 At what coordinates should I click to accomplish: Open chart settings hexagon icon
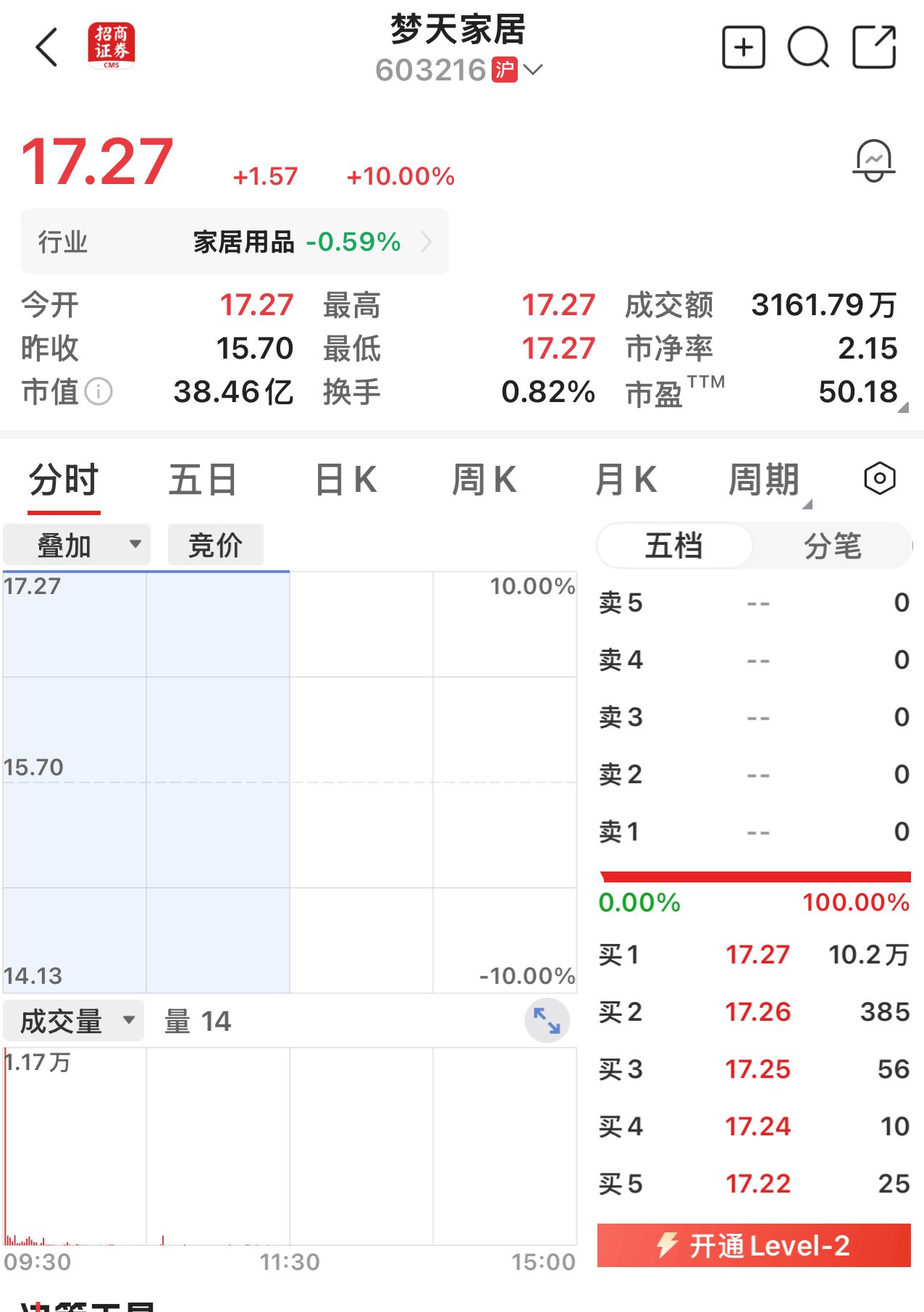pyautogui.click(x=879, y=479)
